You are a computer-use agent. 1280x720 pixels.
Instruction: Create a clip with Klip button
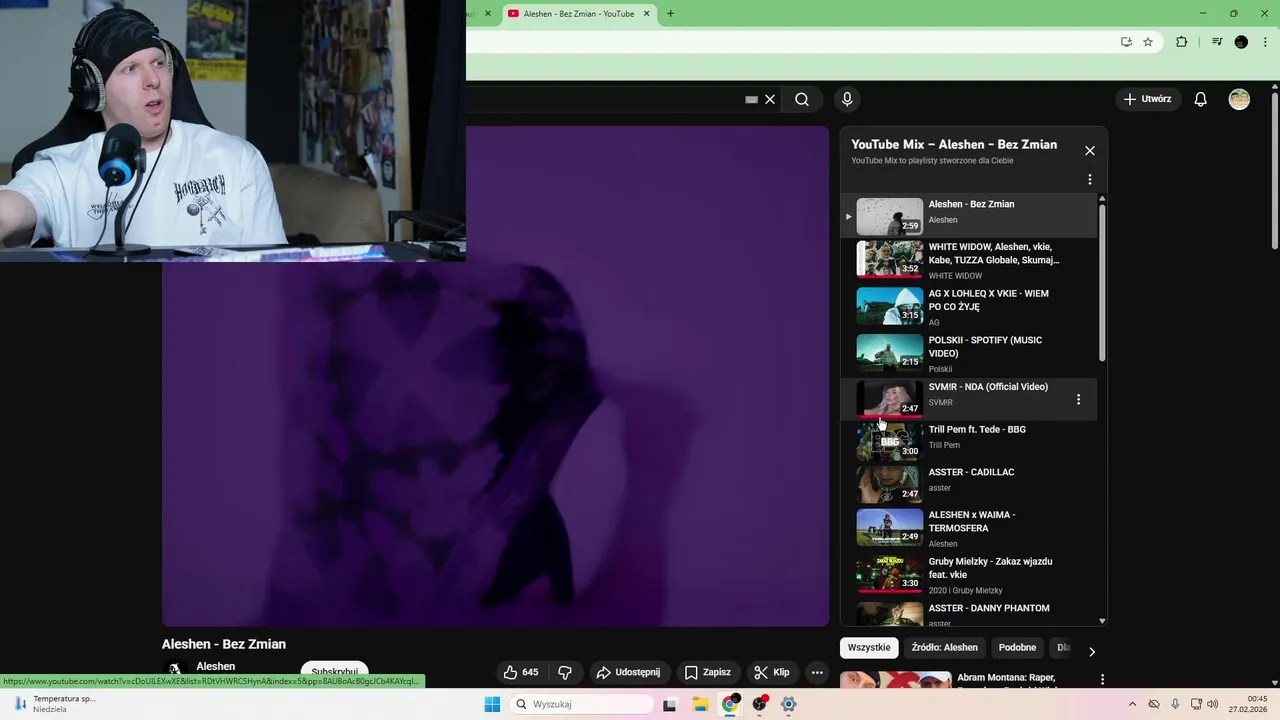tap(772, 672)
